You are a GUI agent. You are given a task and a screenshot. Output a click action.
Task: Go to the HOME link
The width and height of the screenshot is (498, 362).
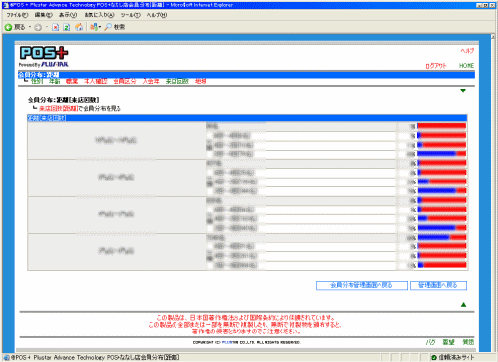[x=466, y=66]
